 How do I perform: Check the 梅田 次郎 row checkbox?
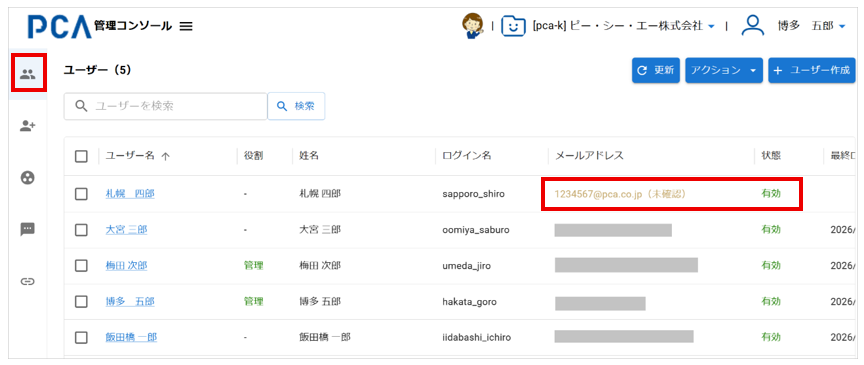pos(82,266)
